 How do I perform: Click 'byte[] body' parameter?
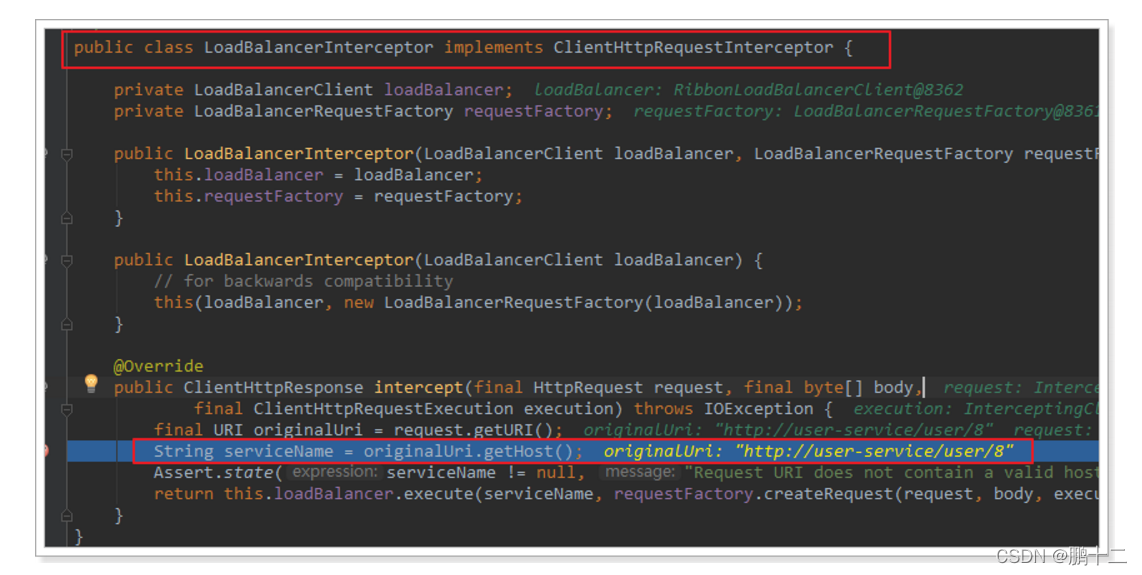pos(858,388)
